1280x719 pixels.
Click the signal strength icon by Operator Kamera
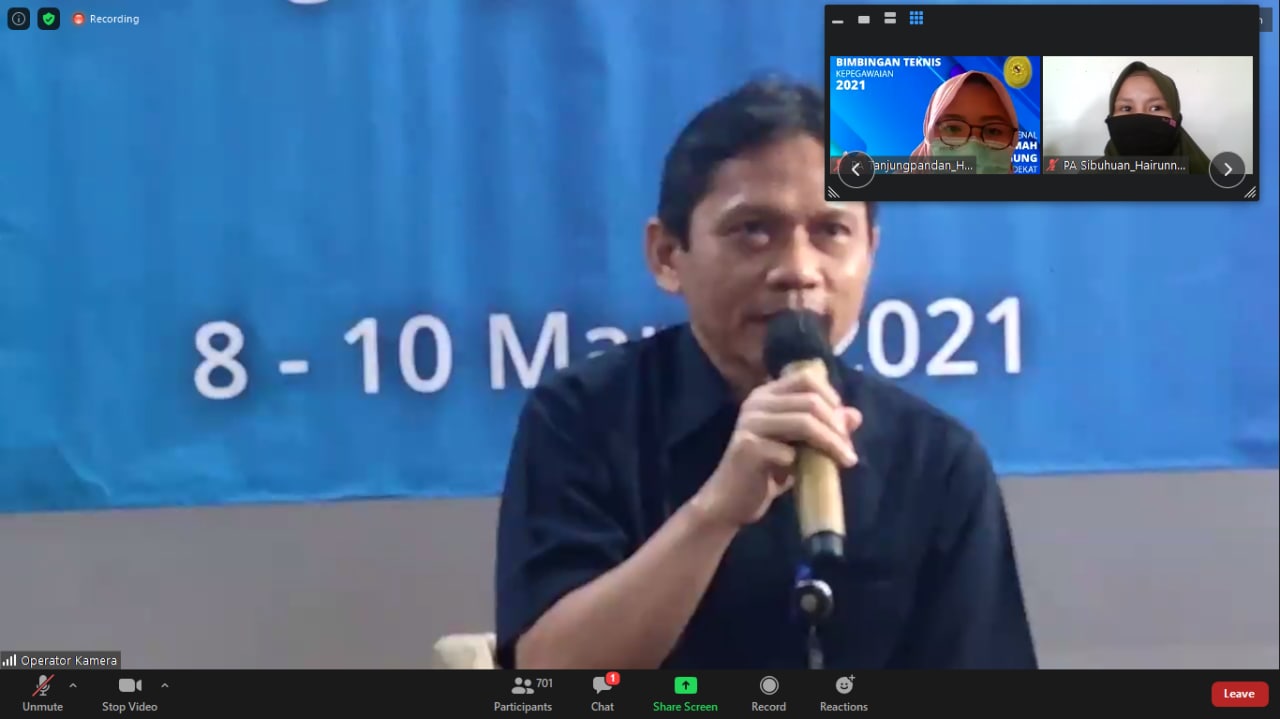9,660
